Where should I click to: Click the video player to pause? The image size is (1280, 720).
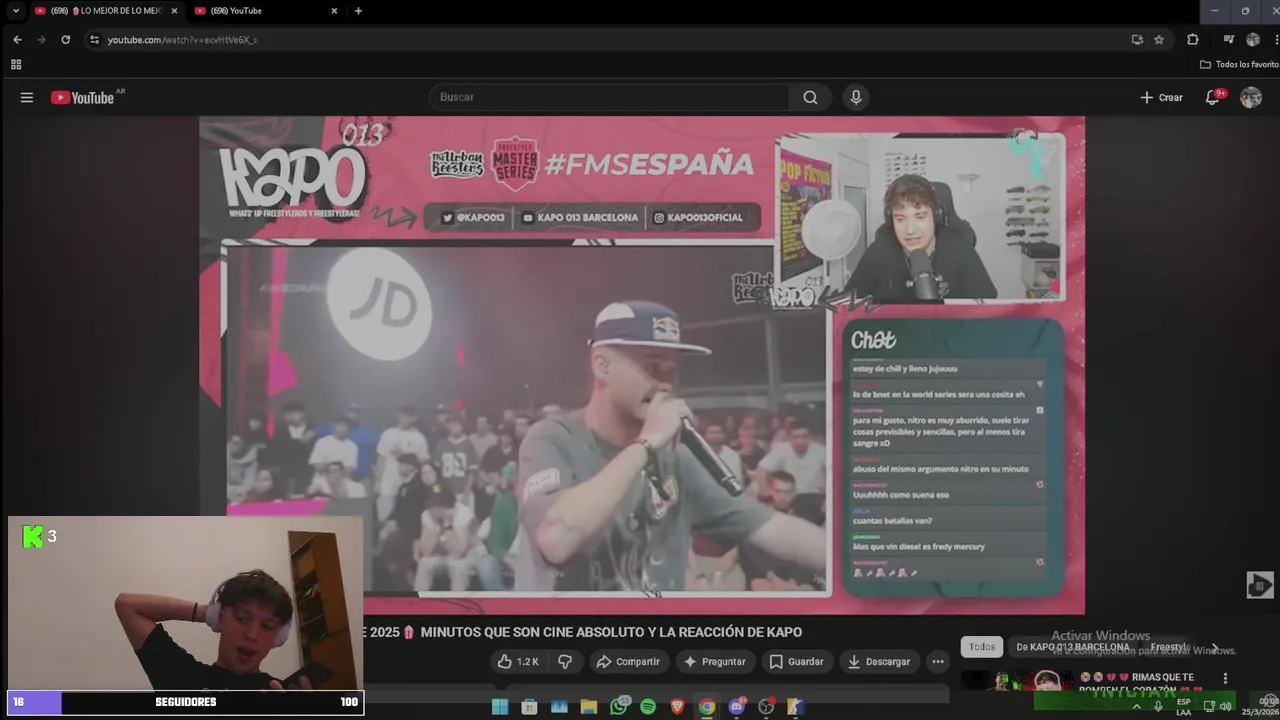click(641, 365)
